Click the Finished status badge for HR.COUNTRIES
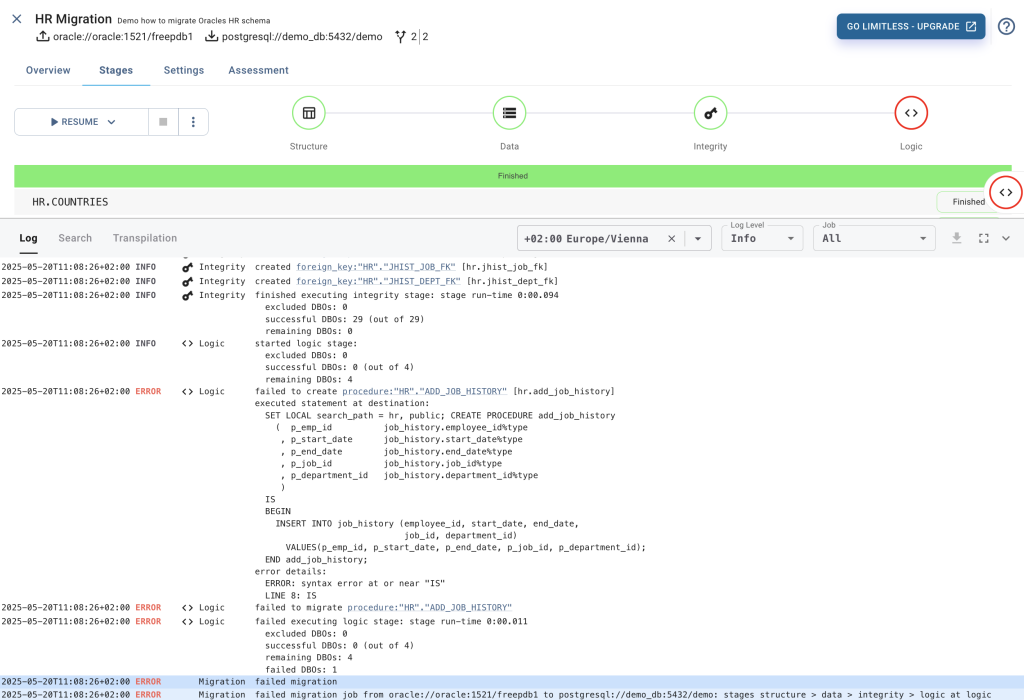The image size is (1024, 700). (x=968, y=202)
